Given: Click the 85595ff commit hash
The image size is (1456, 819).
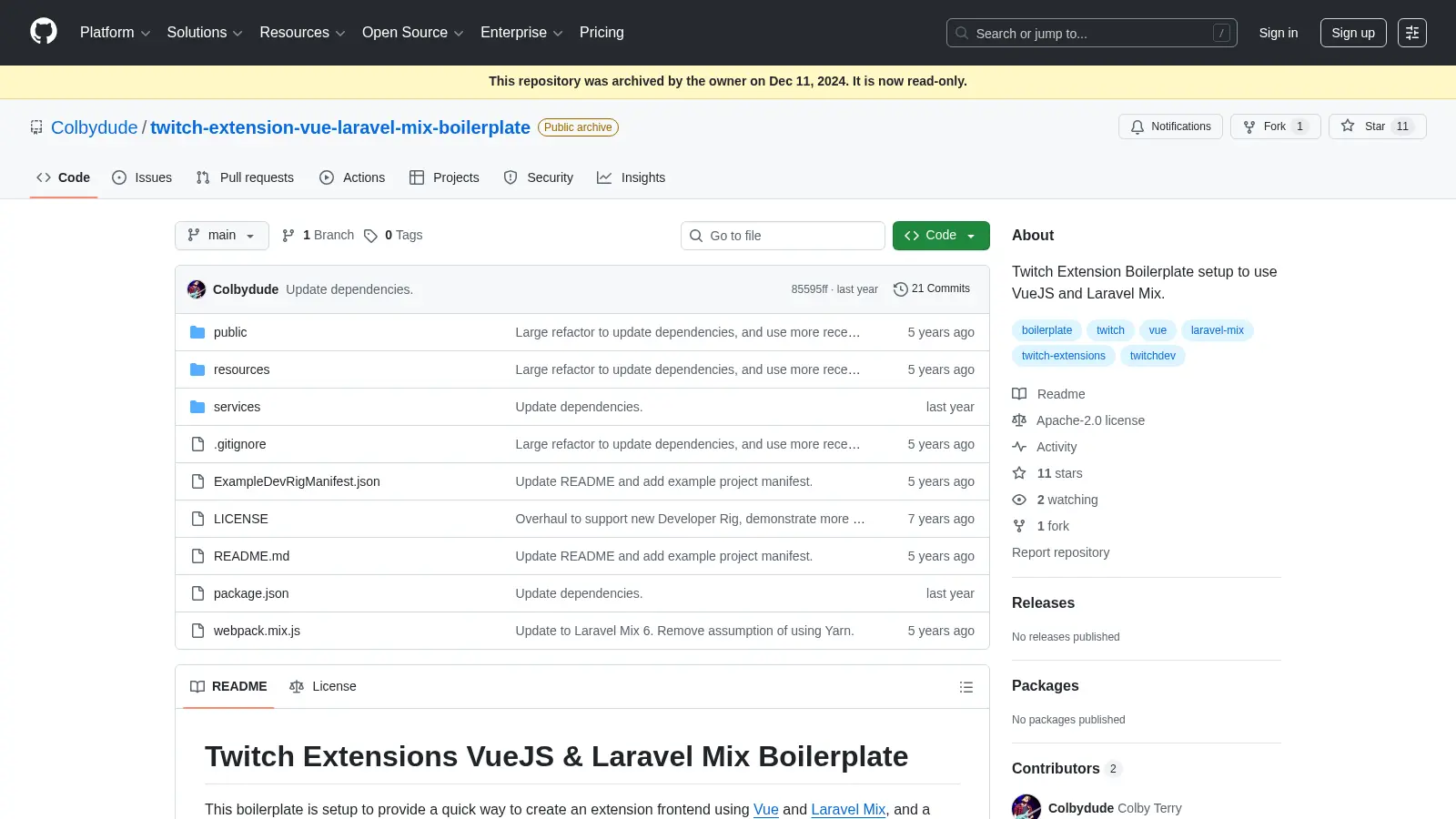Looking at the screenshot, I should pos(809,289).
